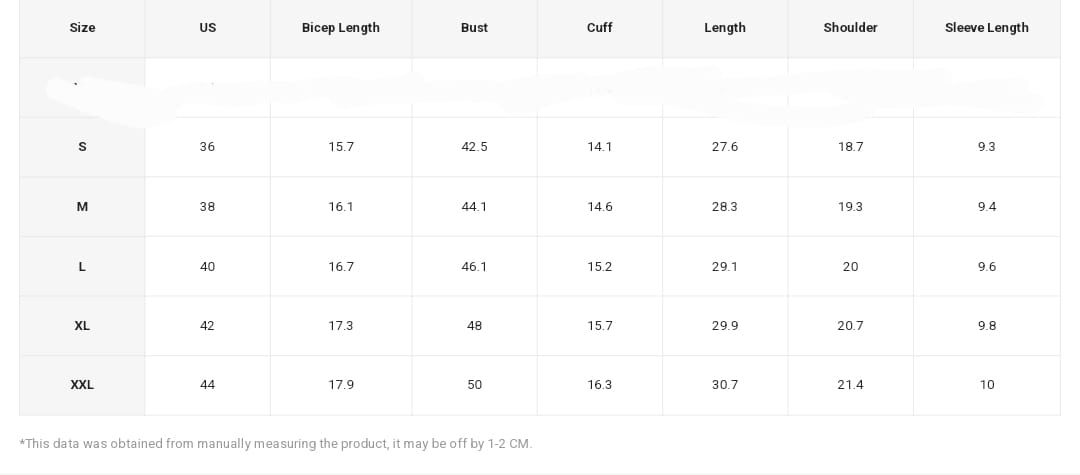
Task: Select the L size row label
Action: click(82, 267)
